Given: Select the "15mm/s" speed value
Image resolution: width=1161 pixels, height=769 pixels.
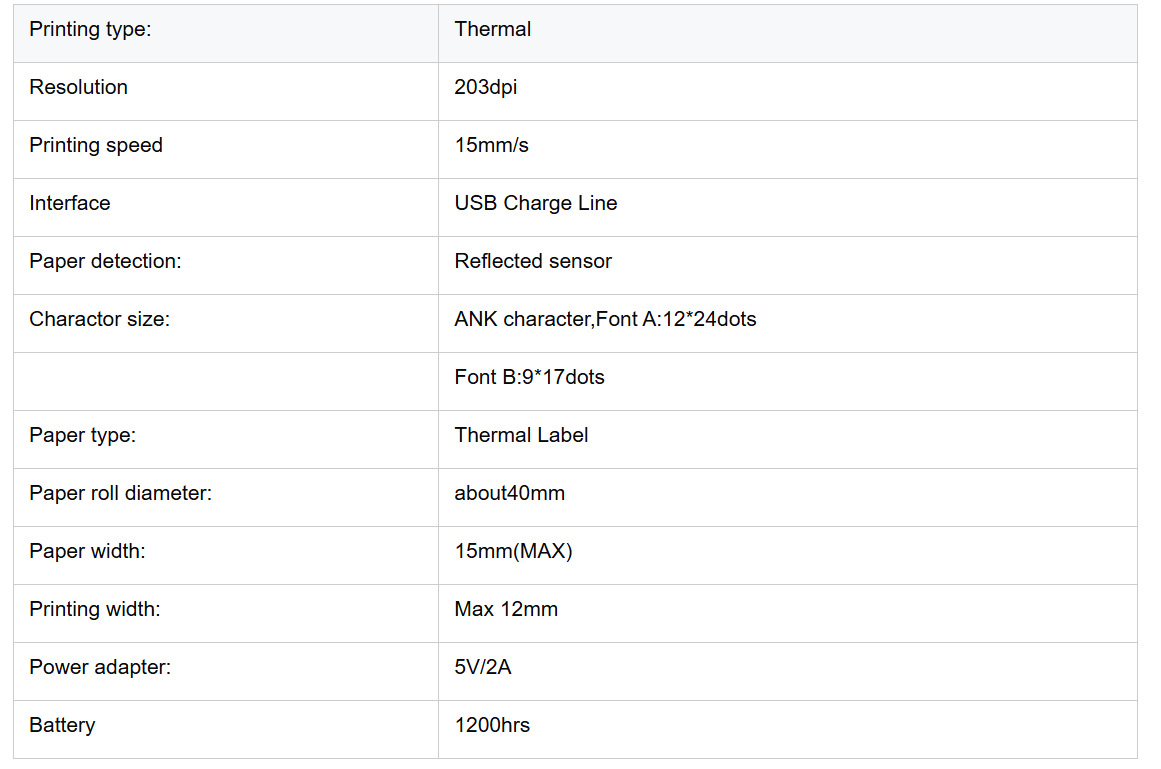Looking at the screenshot, I should tap(492, 145).
